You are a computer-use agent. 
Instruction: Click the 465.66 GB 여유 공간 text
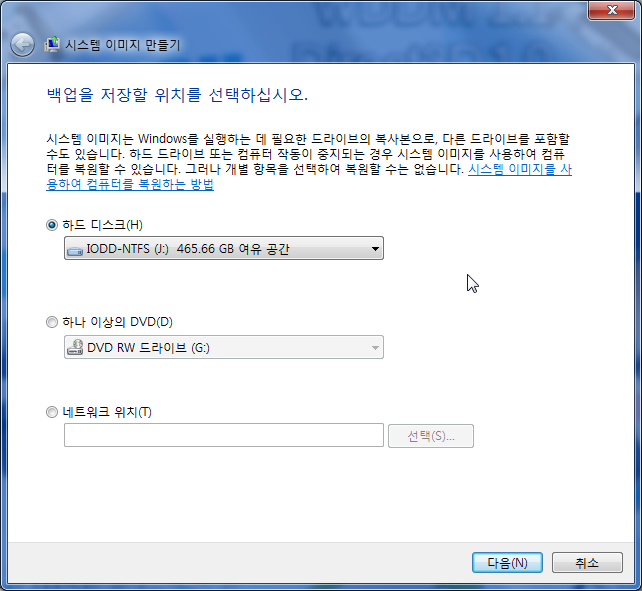point(233,249)
